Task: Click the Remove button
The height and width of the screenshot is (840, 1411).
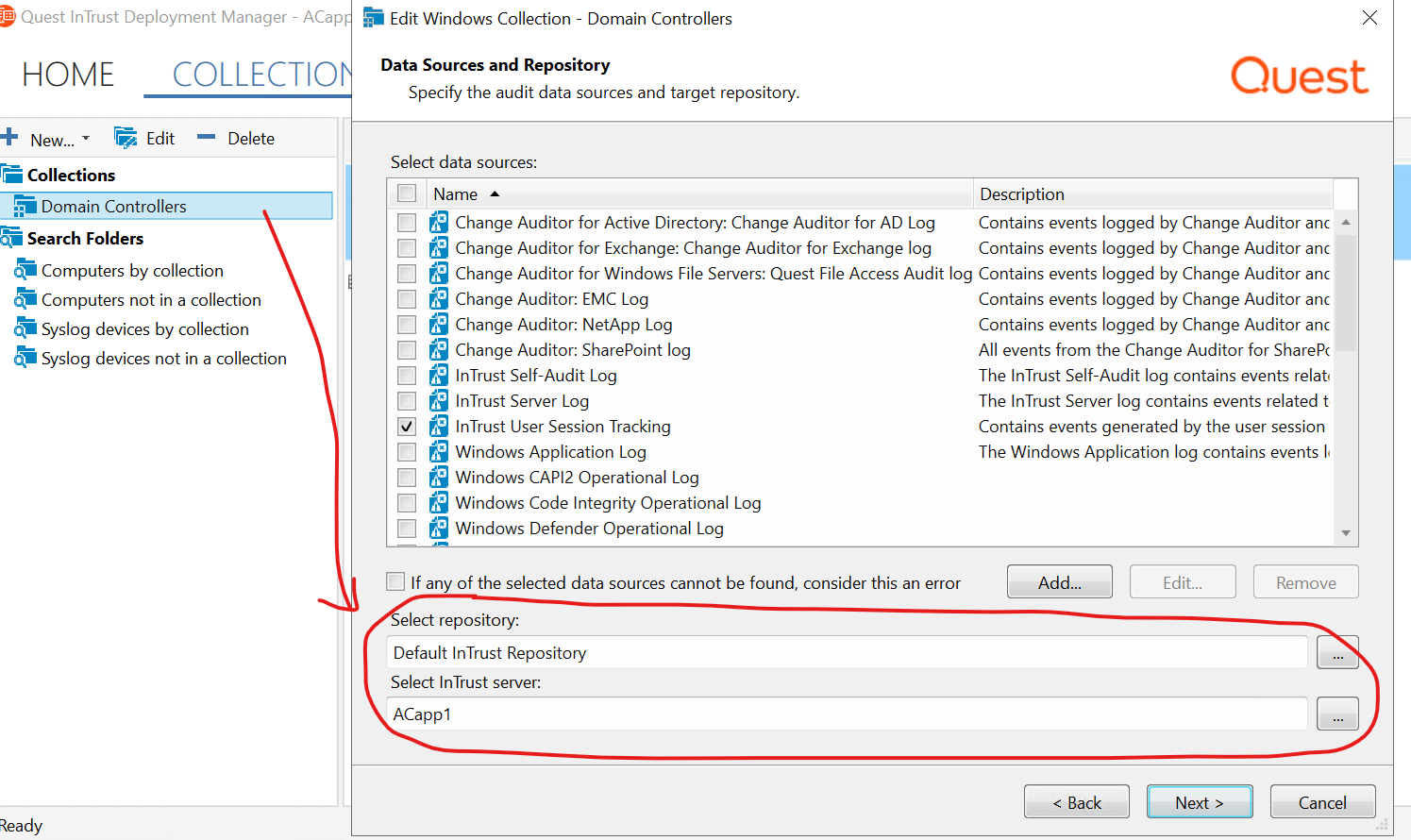Action: click(x=1306, y=582)
